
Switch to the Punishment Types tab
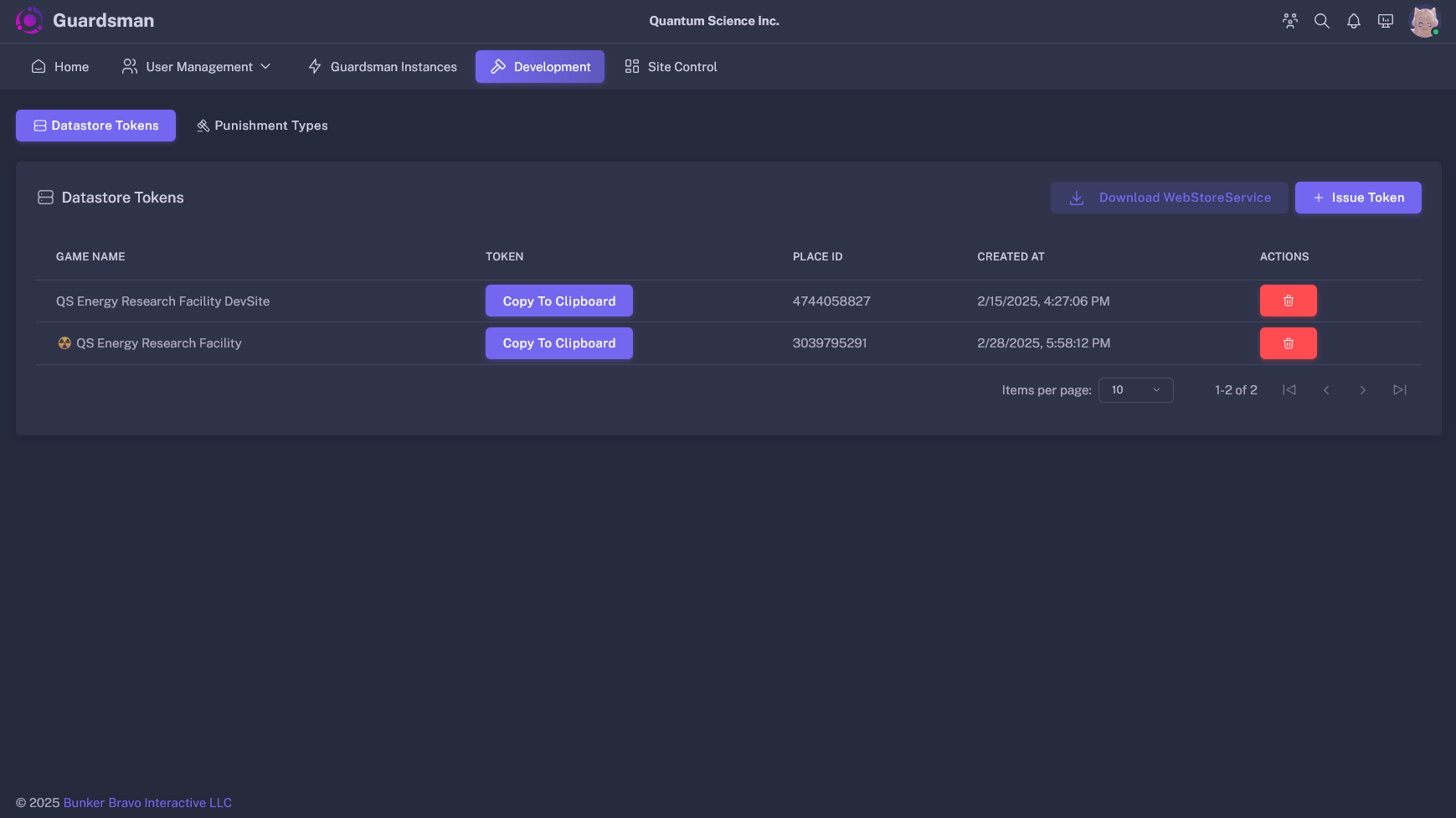[262, 126]
